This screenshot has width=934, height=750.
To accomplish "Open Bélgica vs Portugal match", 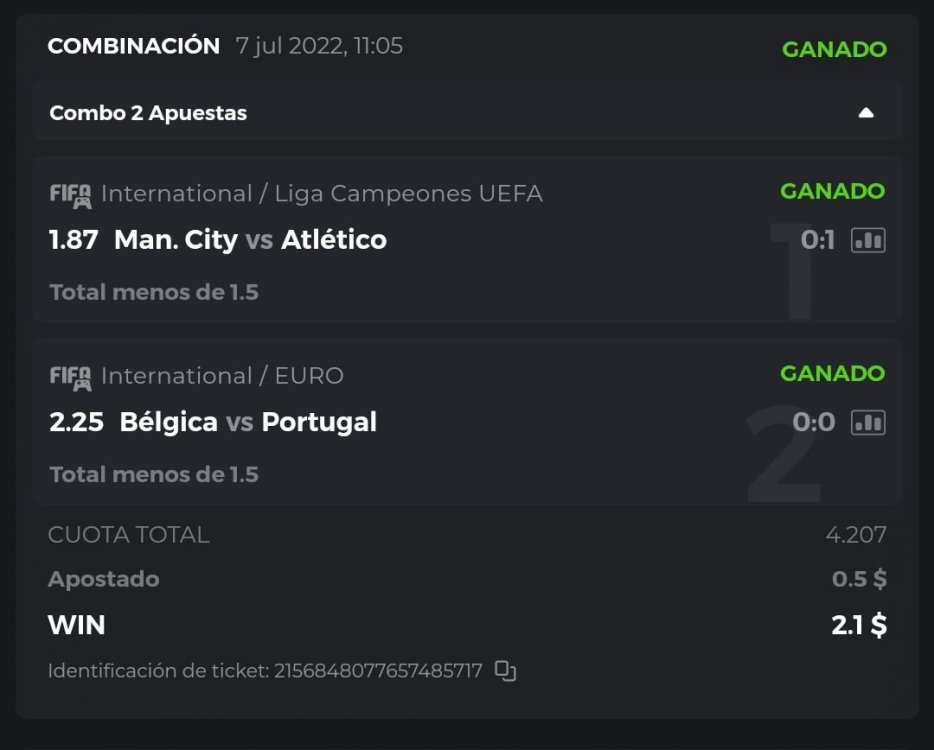I will click(248, 422).
